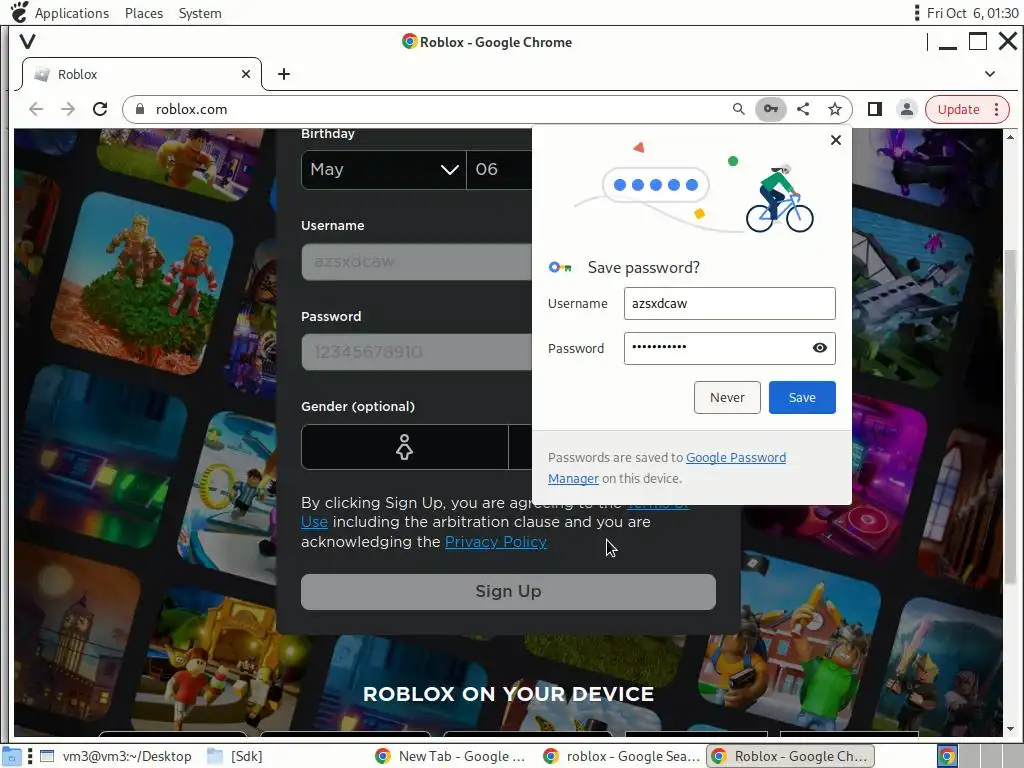Open the Use link in the agreement text

pyautogui.click(x=314, y=522)
